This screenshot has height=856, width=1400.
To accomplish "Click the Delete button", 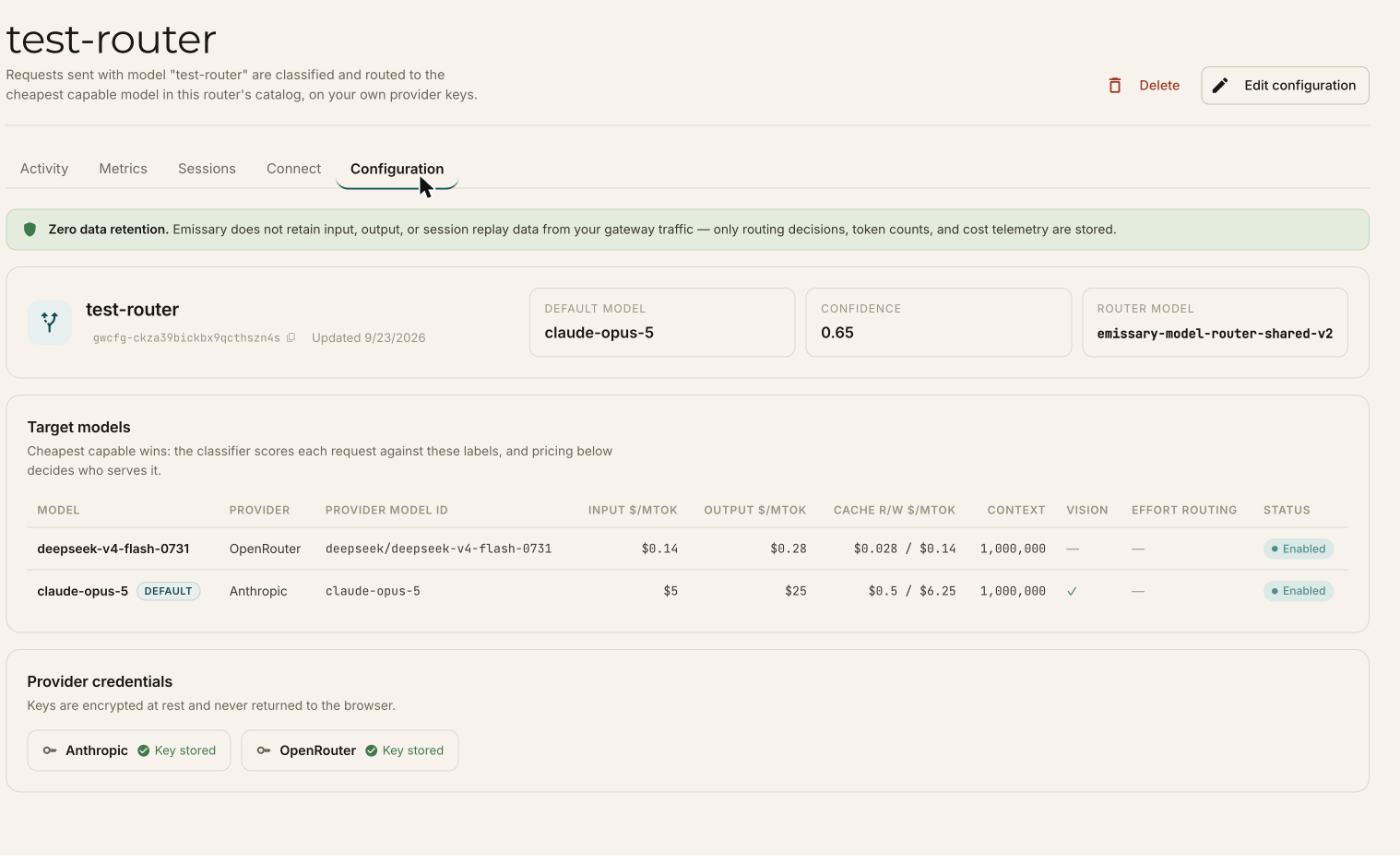I will pyautogui.click(x=1144, y=86).
